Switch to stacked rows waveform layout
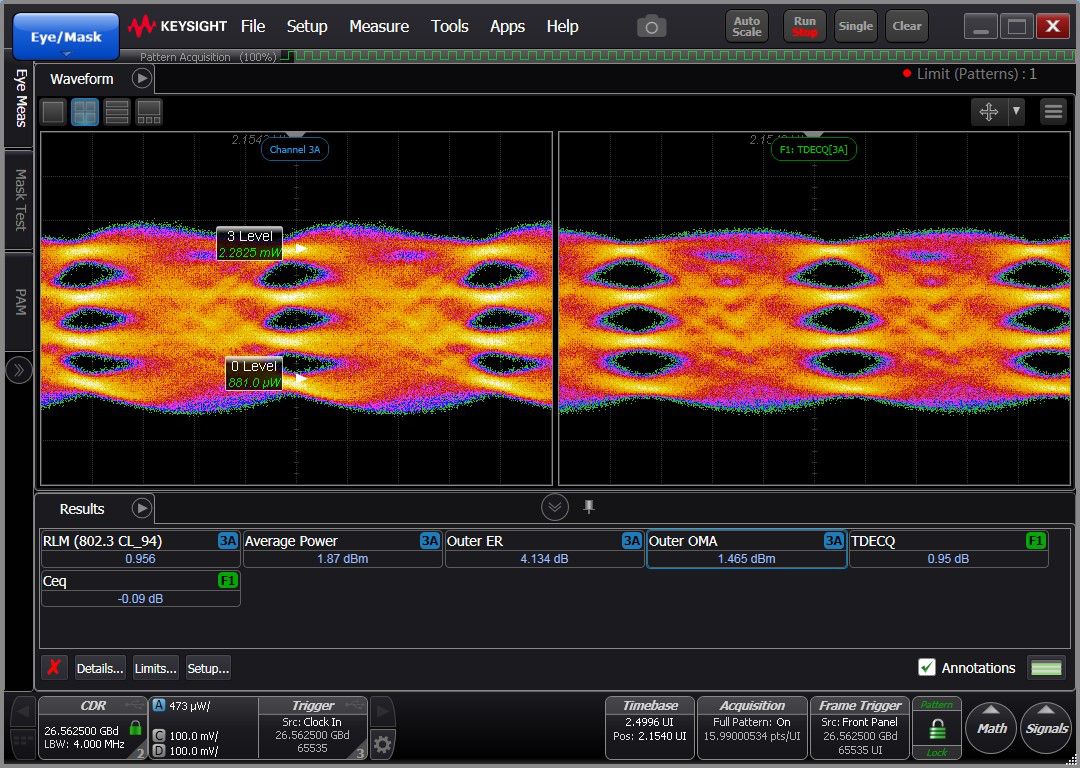Viewport: 1080px width, 768px height. click(x=117, y=112)
